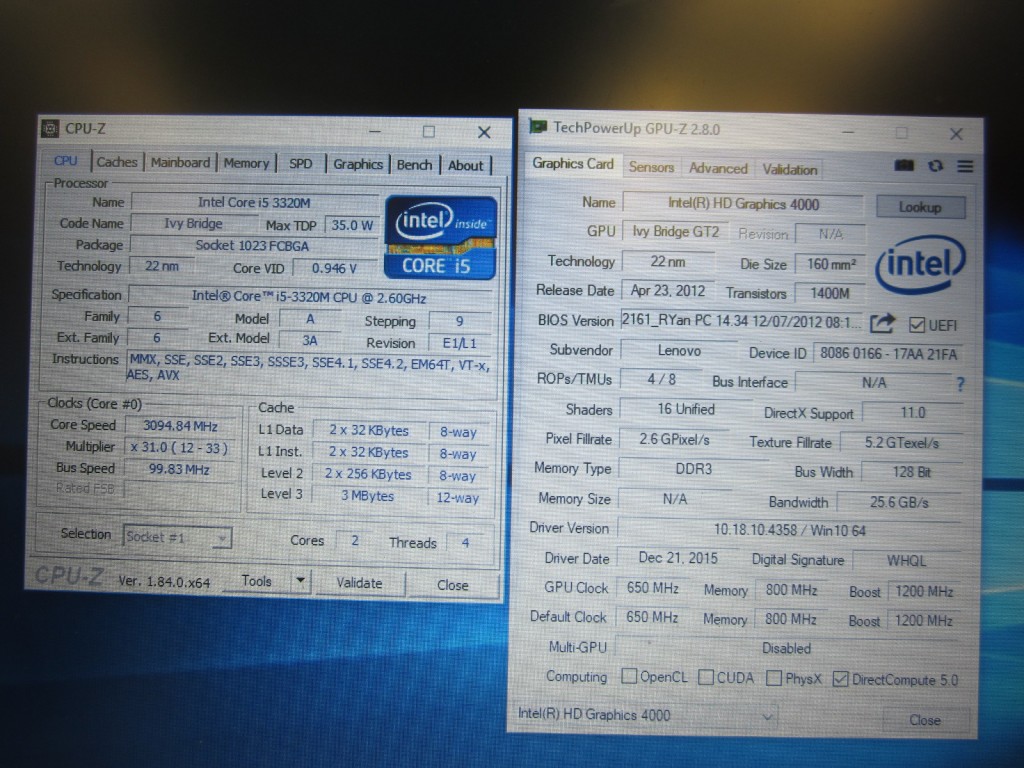
Task: Switch to the Sensors tab in GPU-Z
Action: click(x=651, y=167)
